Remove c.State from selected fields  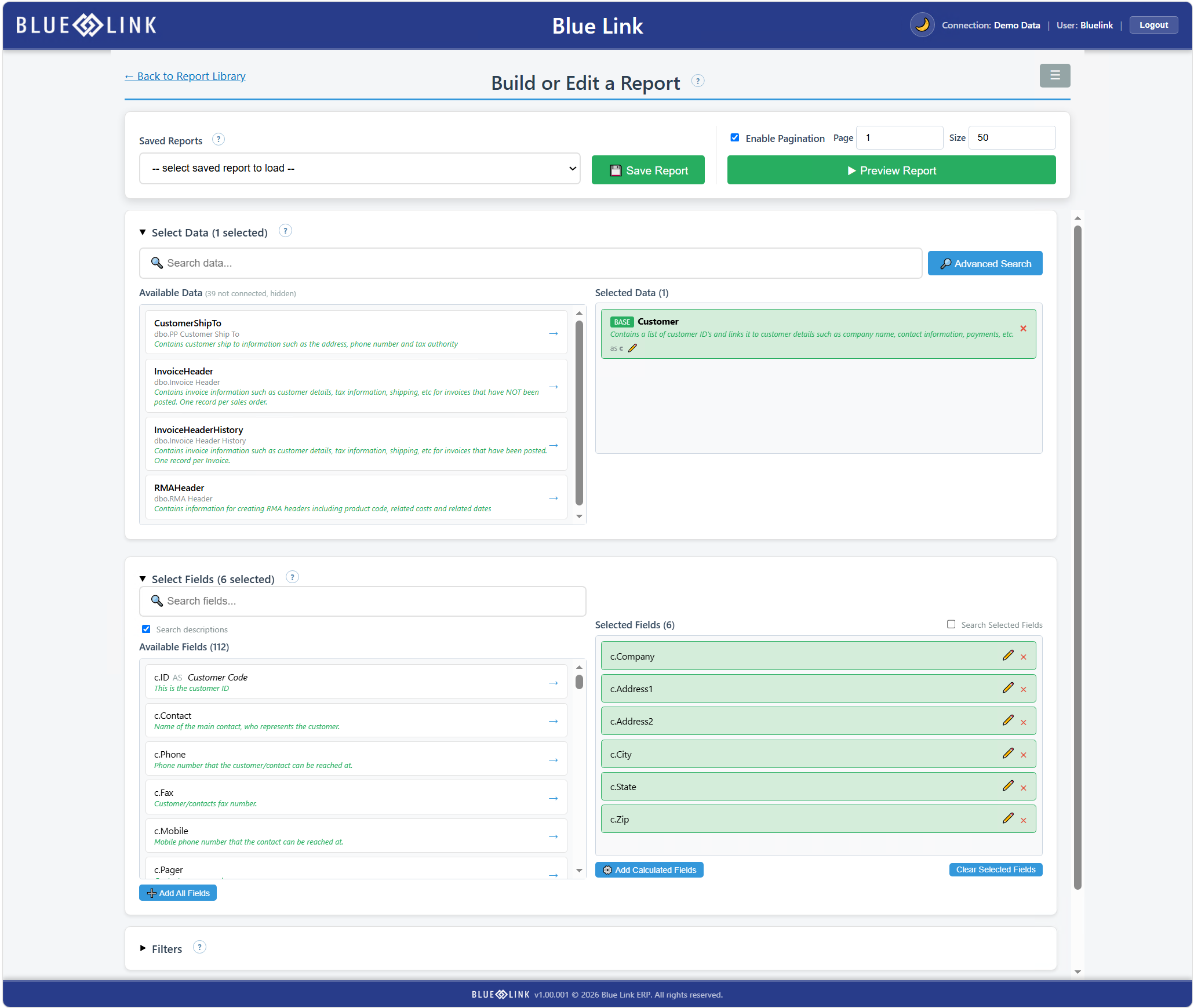pyautogui.click(x=1024, y=788)
